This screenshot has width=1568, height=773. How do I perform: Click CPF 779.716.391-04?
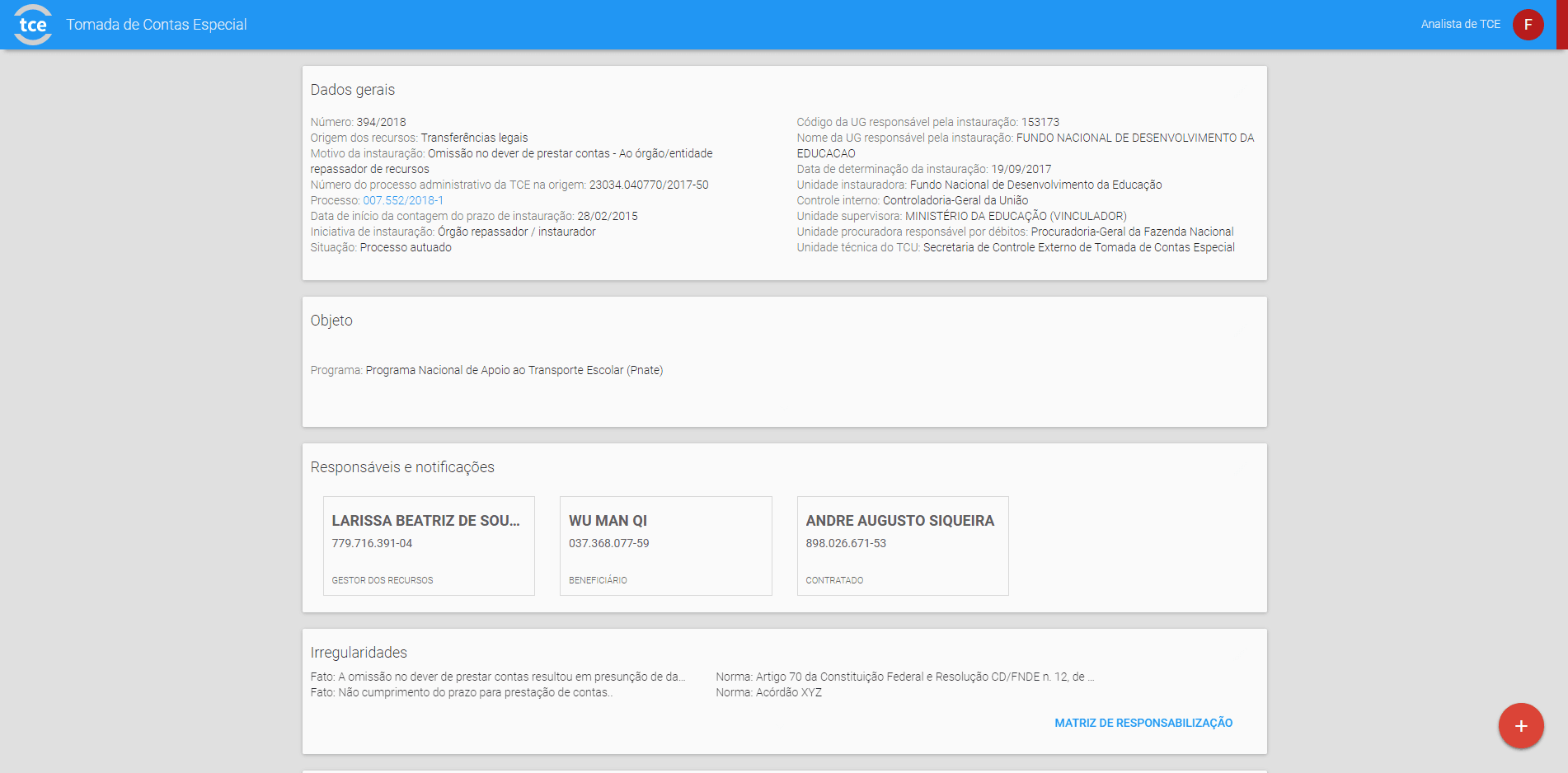tap(372, 543)
